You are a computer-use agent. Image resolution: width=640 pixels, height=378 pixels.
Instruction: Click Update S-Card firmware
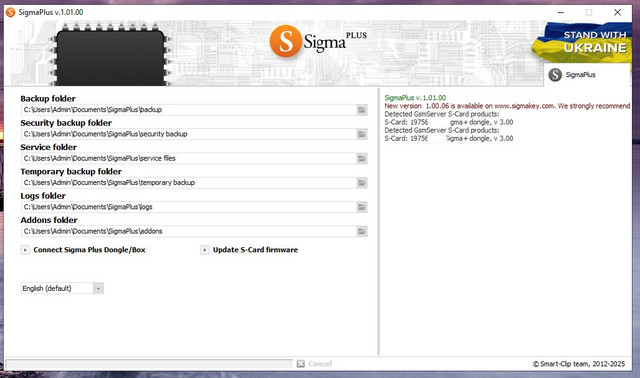point(256,250)
